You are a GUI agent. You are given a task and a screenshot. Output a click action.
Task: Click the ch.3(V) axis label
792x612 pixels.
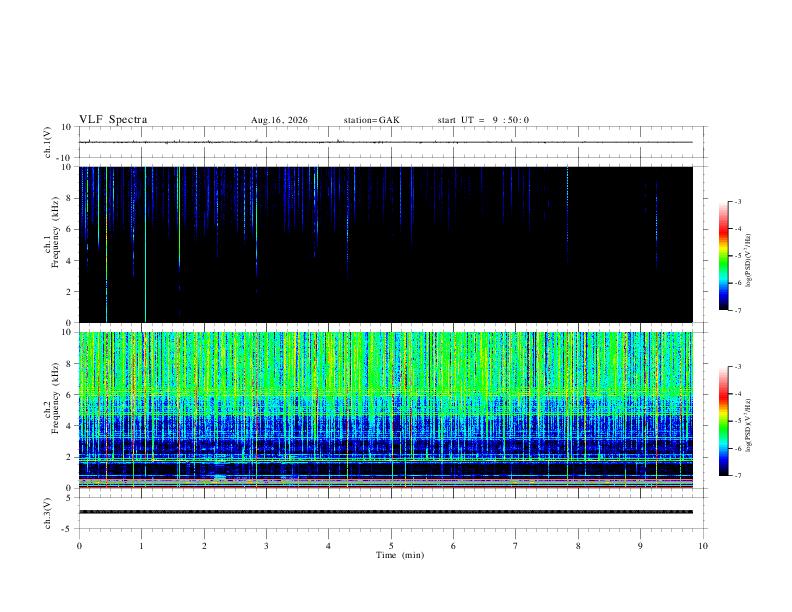[47, 513]
